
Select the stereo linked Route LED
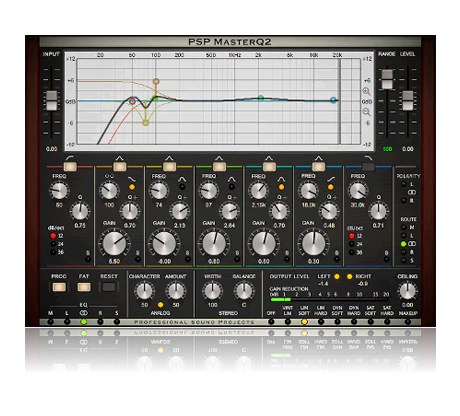403,244
